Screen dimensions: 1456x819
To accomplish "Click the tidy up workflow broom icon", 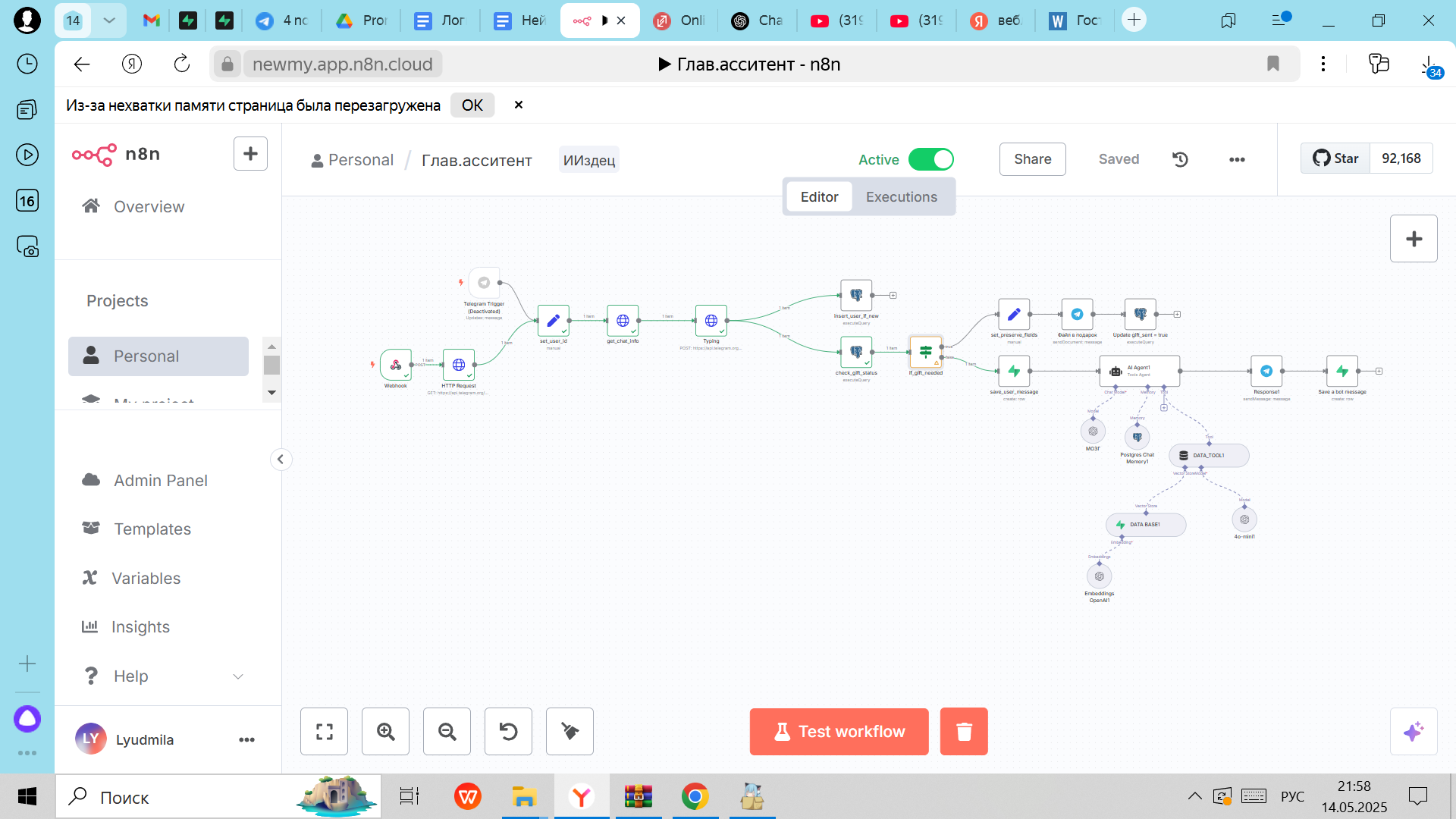I will click(x=570, y=732).
